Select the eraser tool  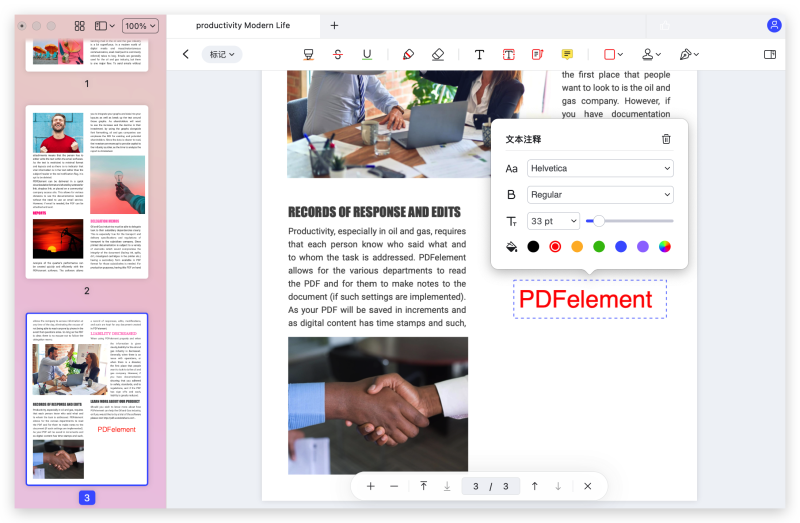point(438,54)
